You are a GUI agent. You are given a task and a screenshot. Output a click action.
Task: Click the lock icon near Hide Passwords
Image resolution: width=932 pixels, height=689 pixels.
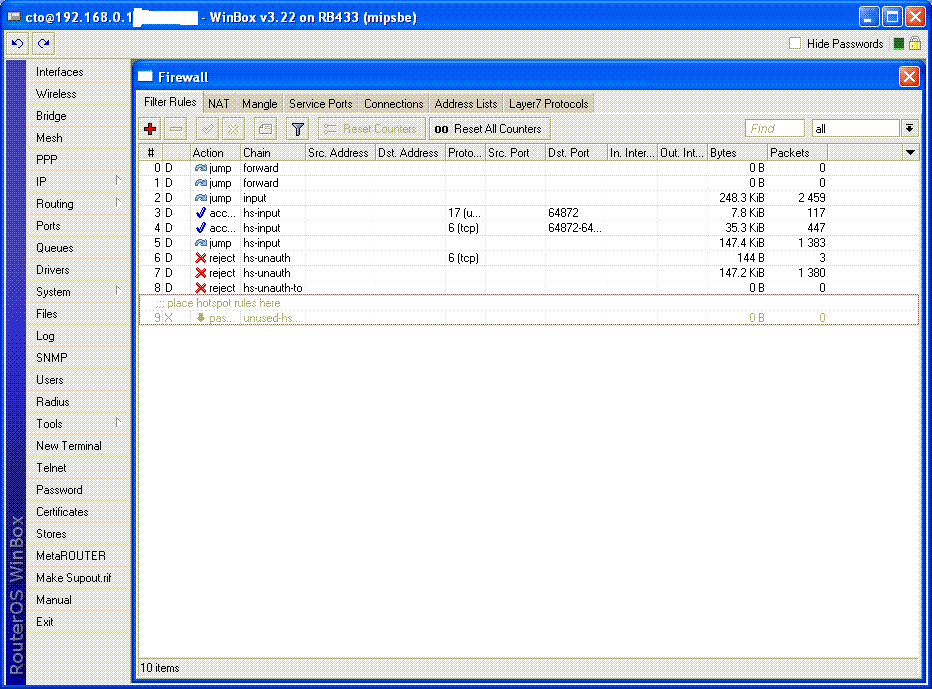coord(915,43)
